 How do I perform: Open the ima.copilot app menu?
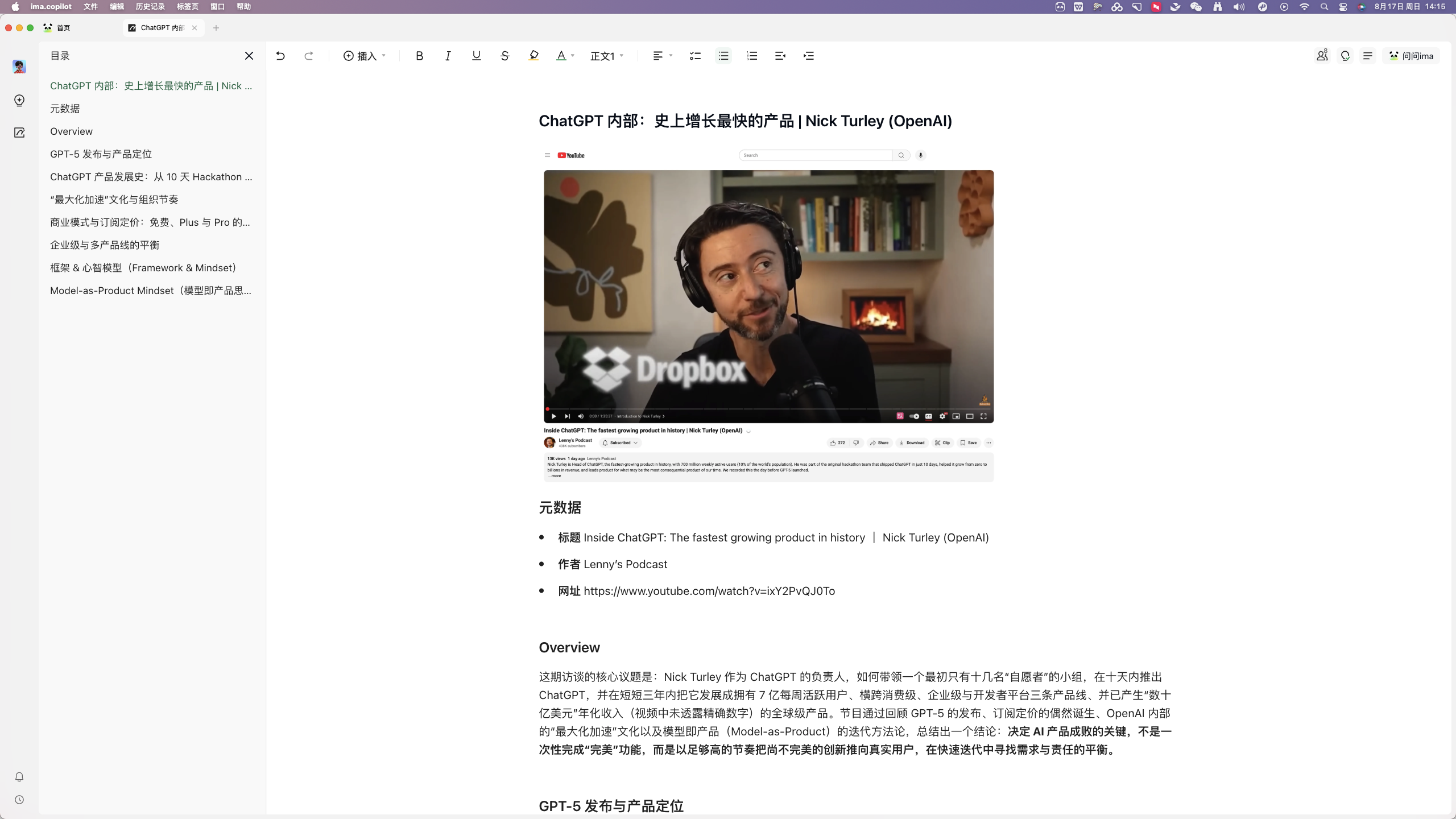[x=51, y=7]
